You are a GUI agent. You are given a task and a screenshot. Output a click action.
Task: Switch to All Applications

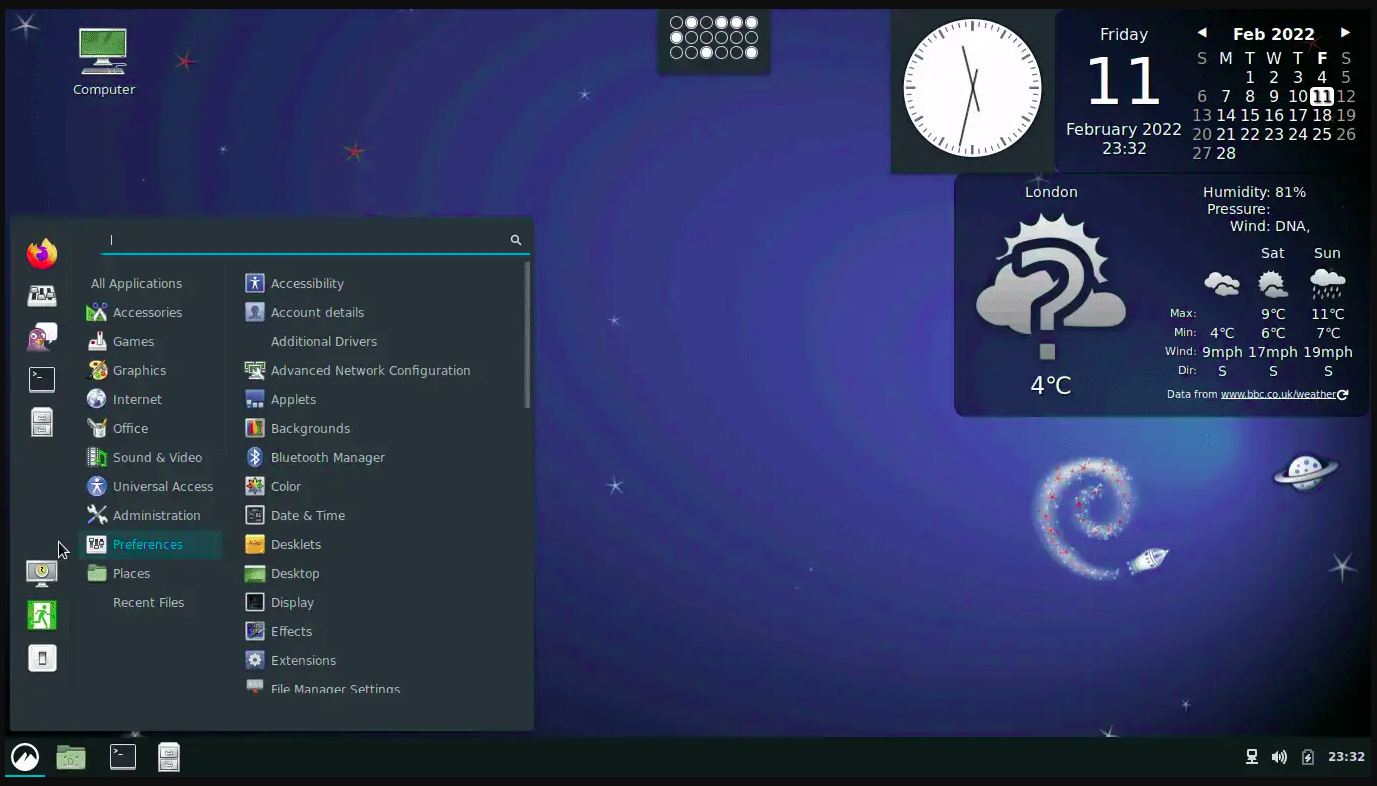click(136, 283)
